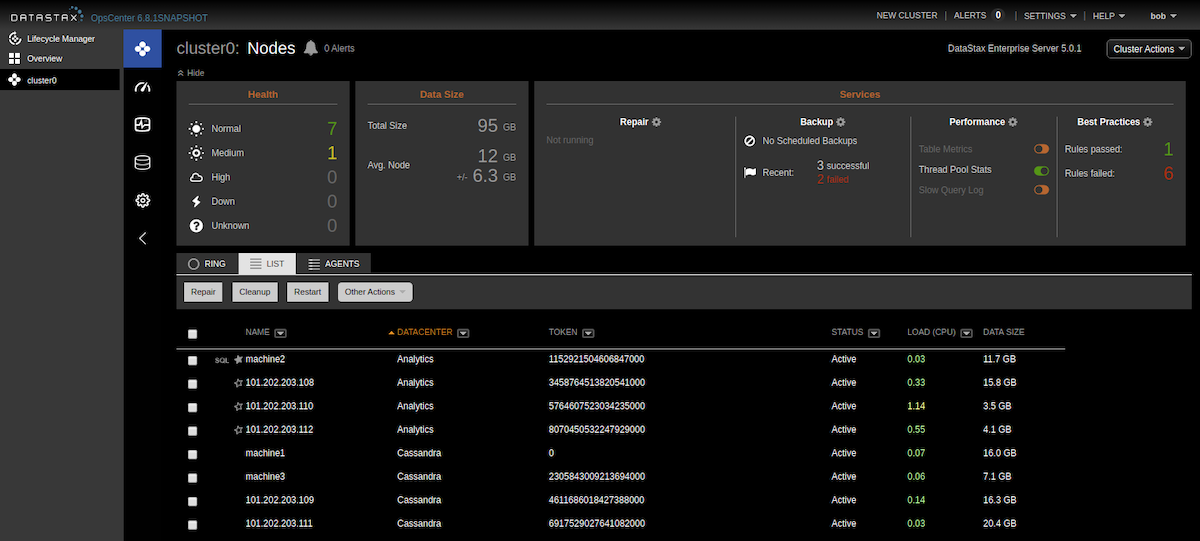1200x541 pixels.
Task: Open the dashboard gauge icon in sidebar
Action: click(142, 87)
